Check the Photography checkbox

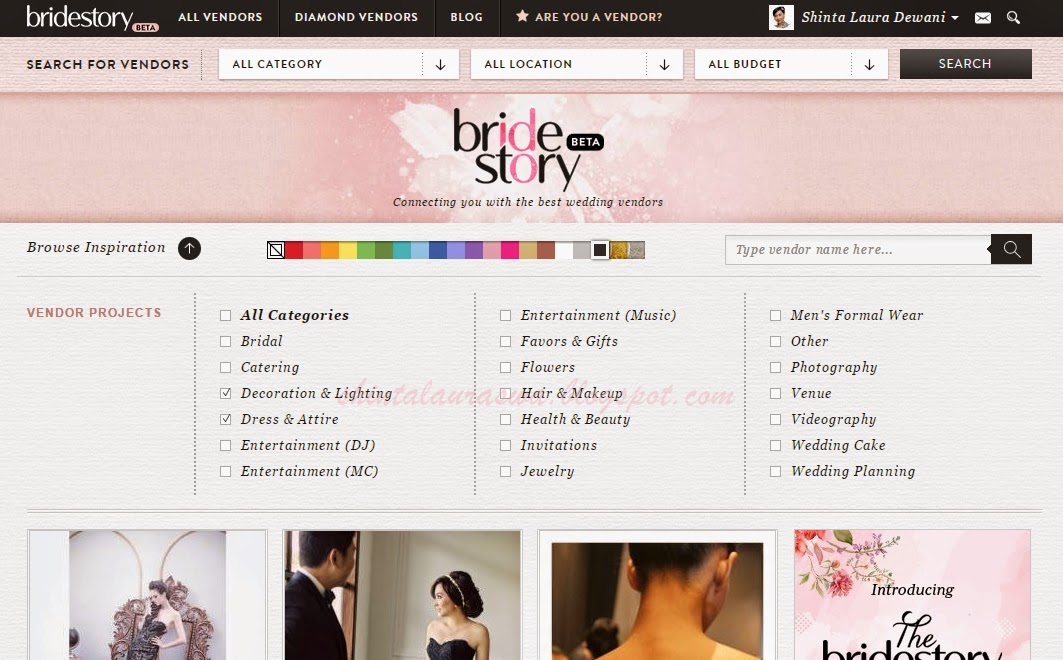point(776,367)
